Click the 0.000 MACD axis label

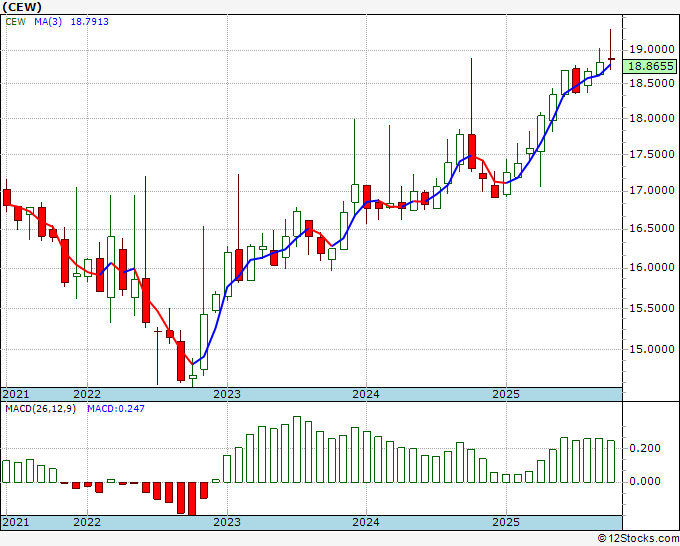(645, 481)
